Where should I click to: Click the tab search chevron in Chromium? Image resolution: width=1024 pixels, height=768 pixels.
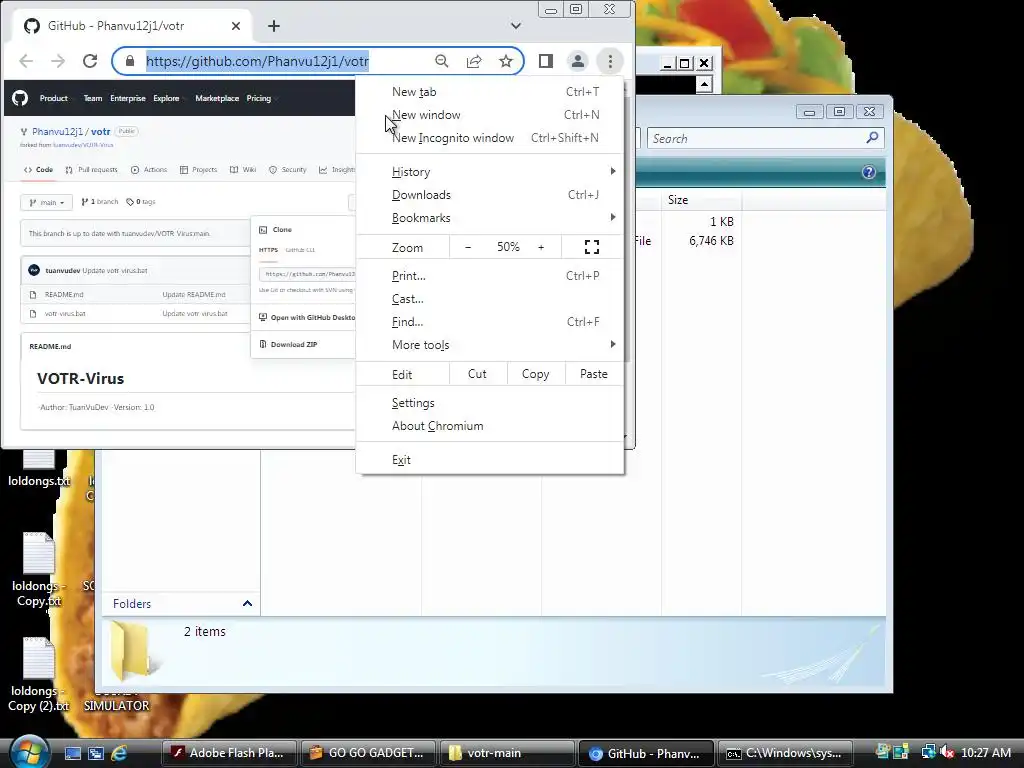click(x=516, y=26)
